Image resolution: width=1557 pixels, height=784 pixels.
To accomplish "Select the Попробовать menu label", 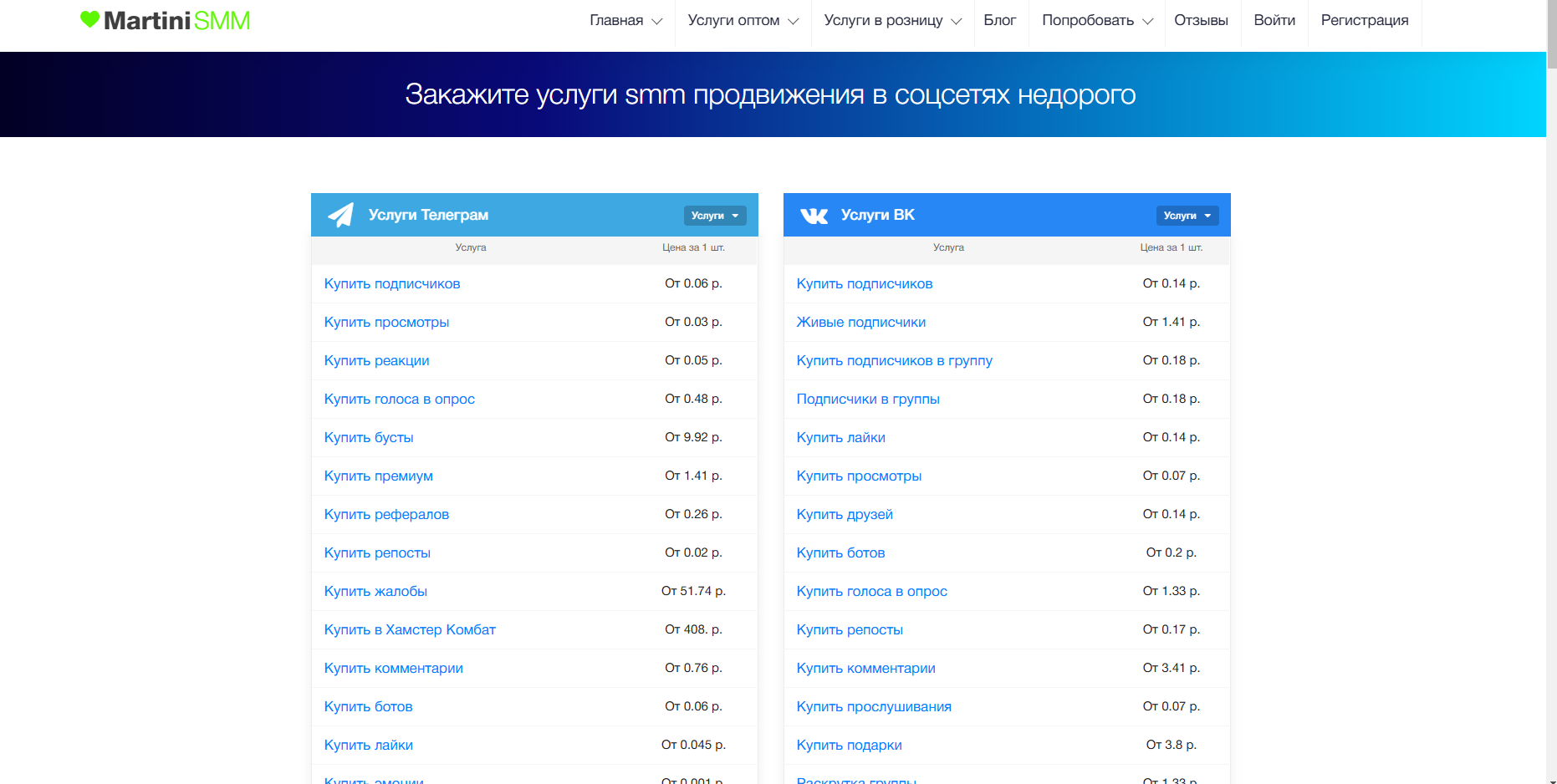I will [1088, 20].
